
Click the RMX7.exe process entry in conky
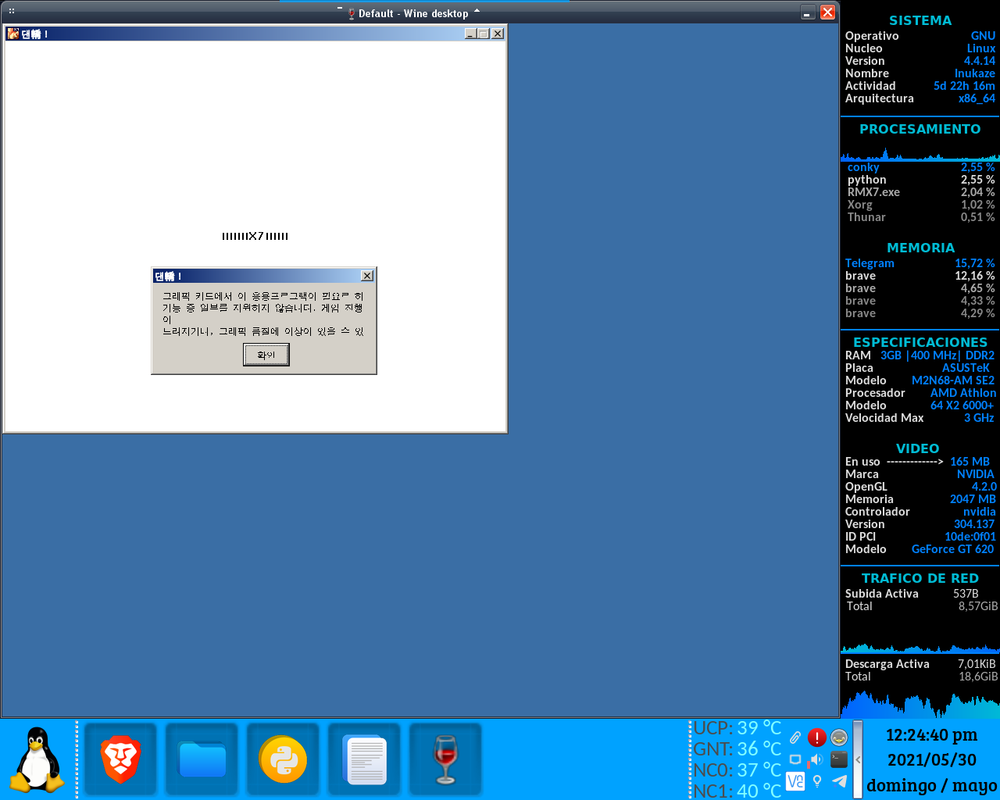click(873, 192)
